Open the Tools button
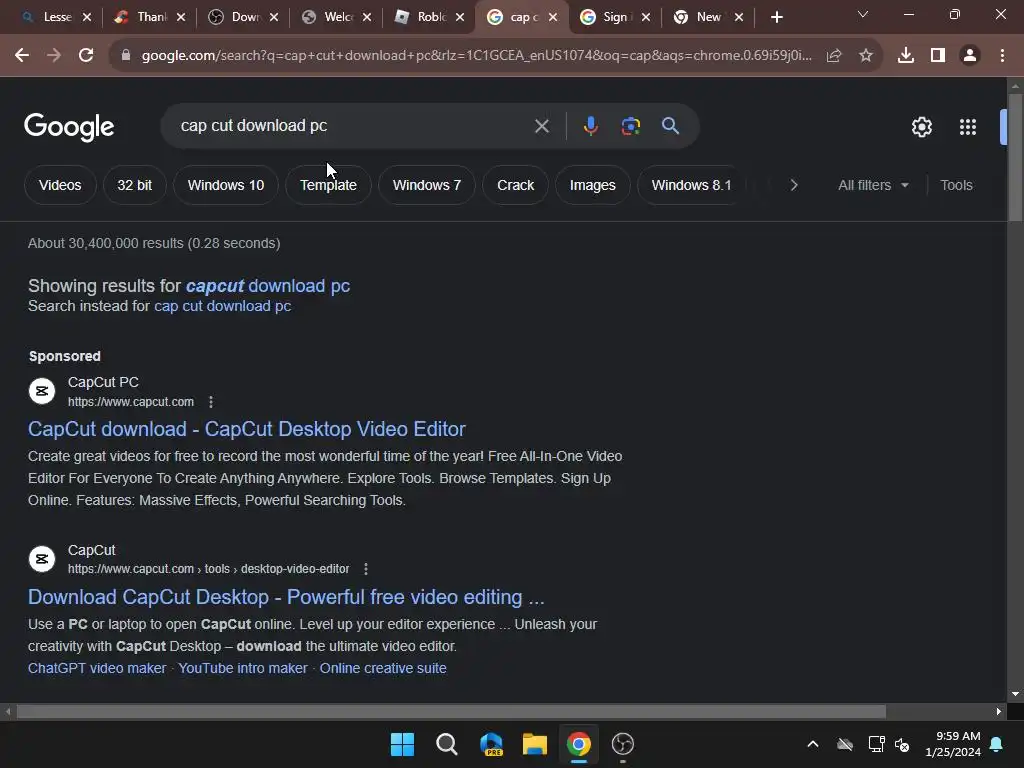This screenshot has height=768, width=1024. [956, 185]
